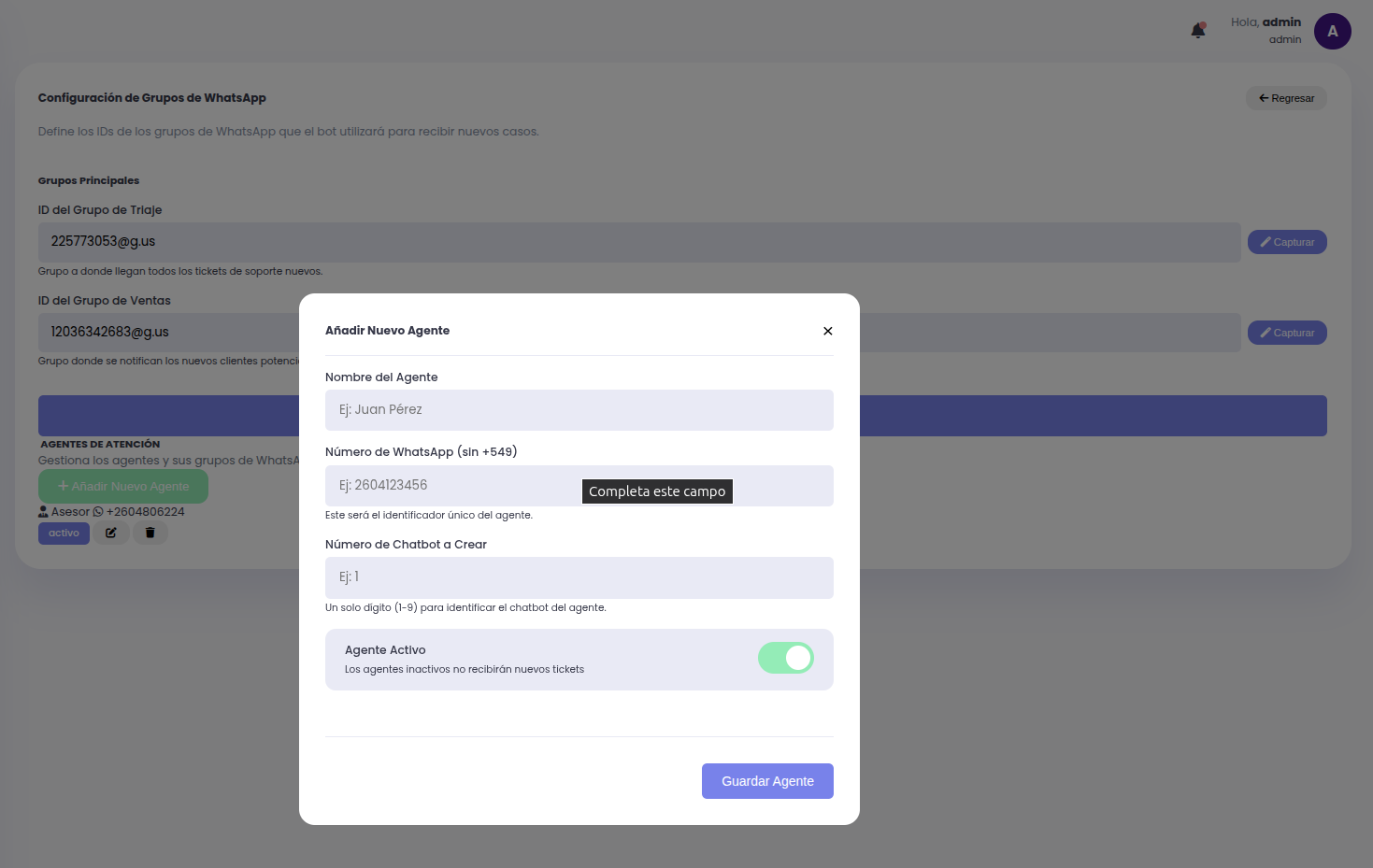Click the Número de WhatsApp input

coord(449,486)
